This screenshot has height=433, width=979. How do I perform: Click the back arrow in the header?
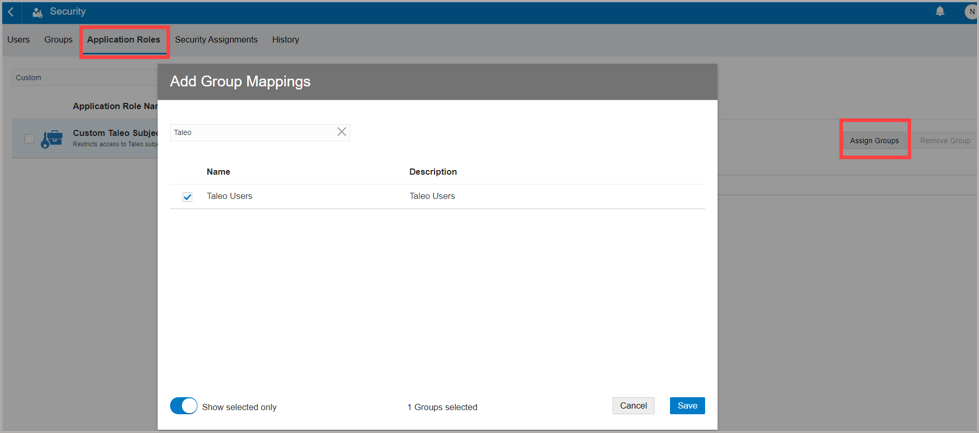point(11,12)
